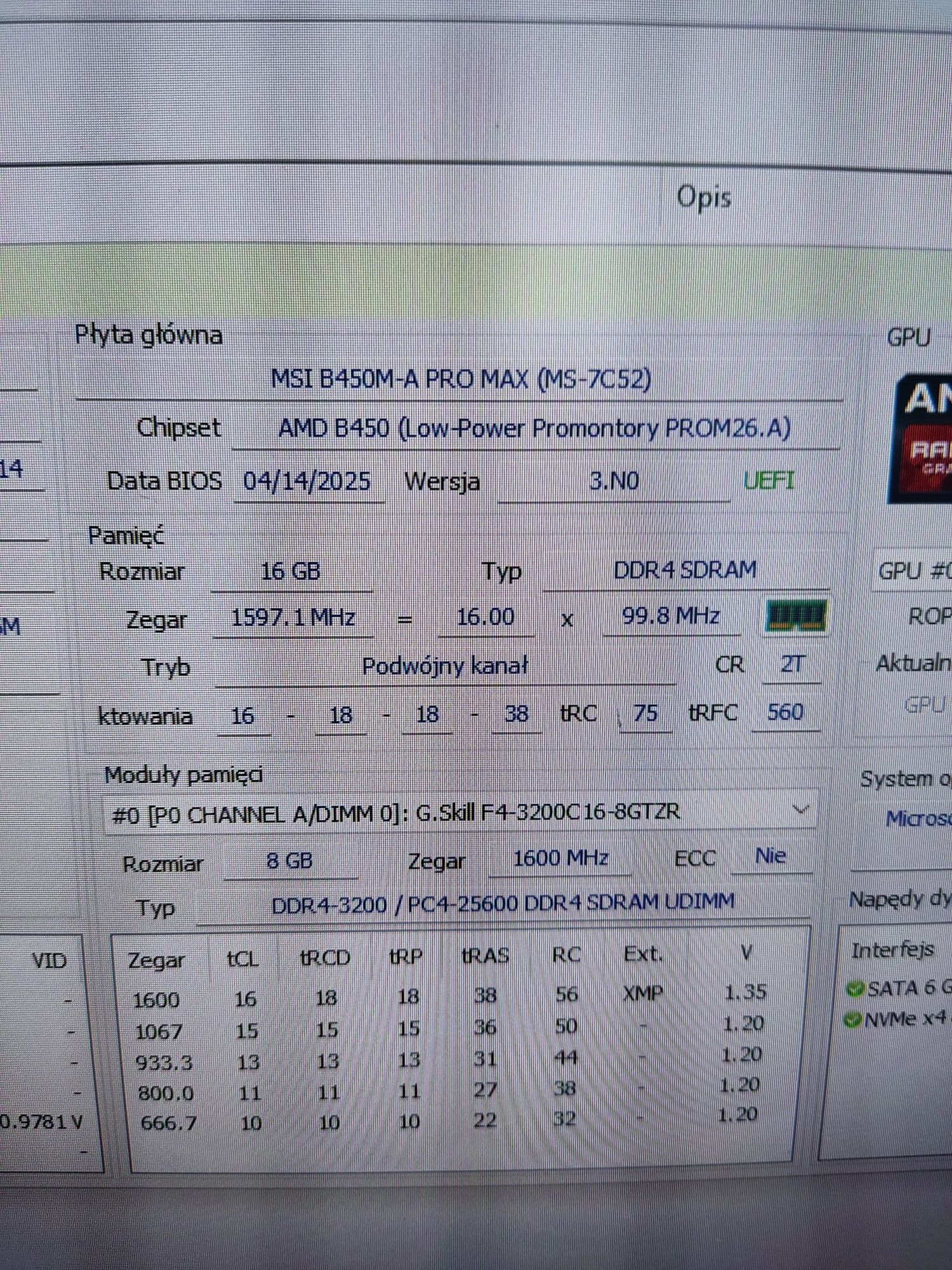The width and height of the screenshot is (952, 1270).
Task: Click the current tRAS timing value 38 in the Taktowania row
Action: [516, 714]
